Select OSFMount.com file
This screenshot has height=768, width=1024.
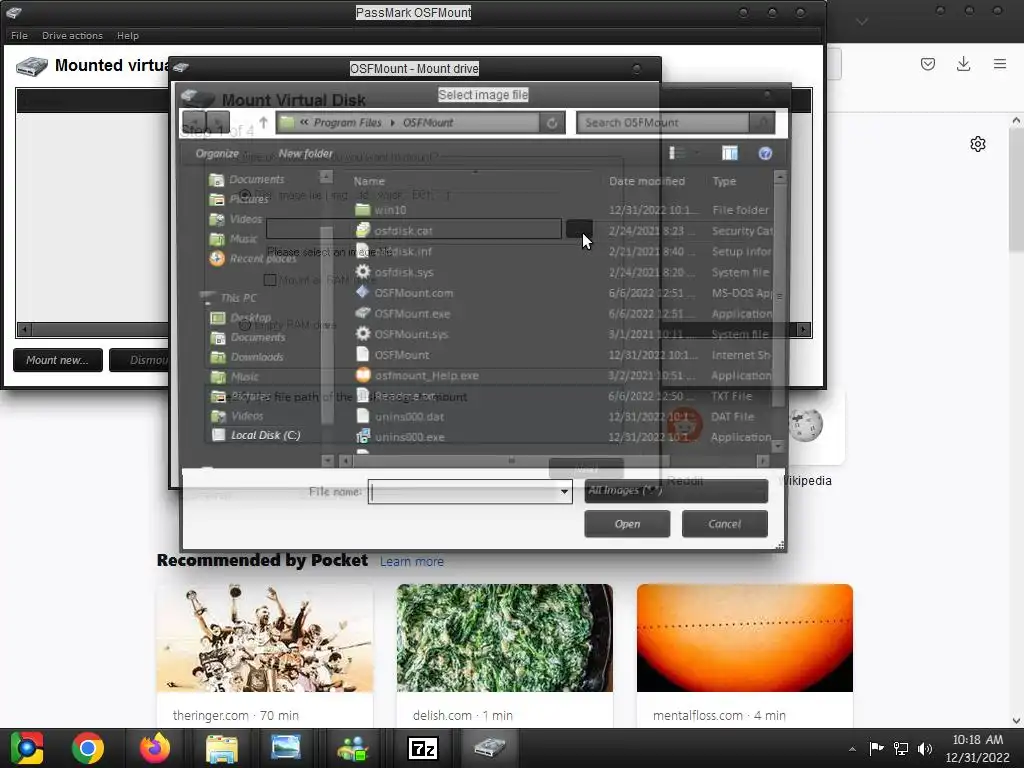[413, 293]
